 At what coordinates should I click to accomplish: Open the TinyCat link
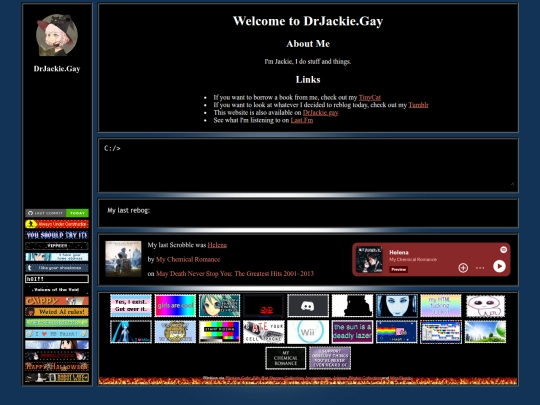pos(370,97)
